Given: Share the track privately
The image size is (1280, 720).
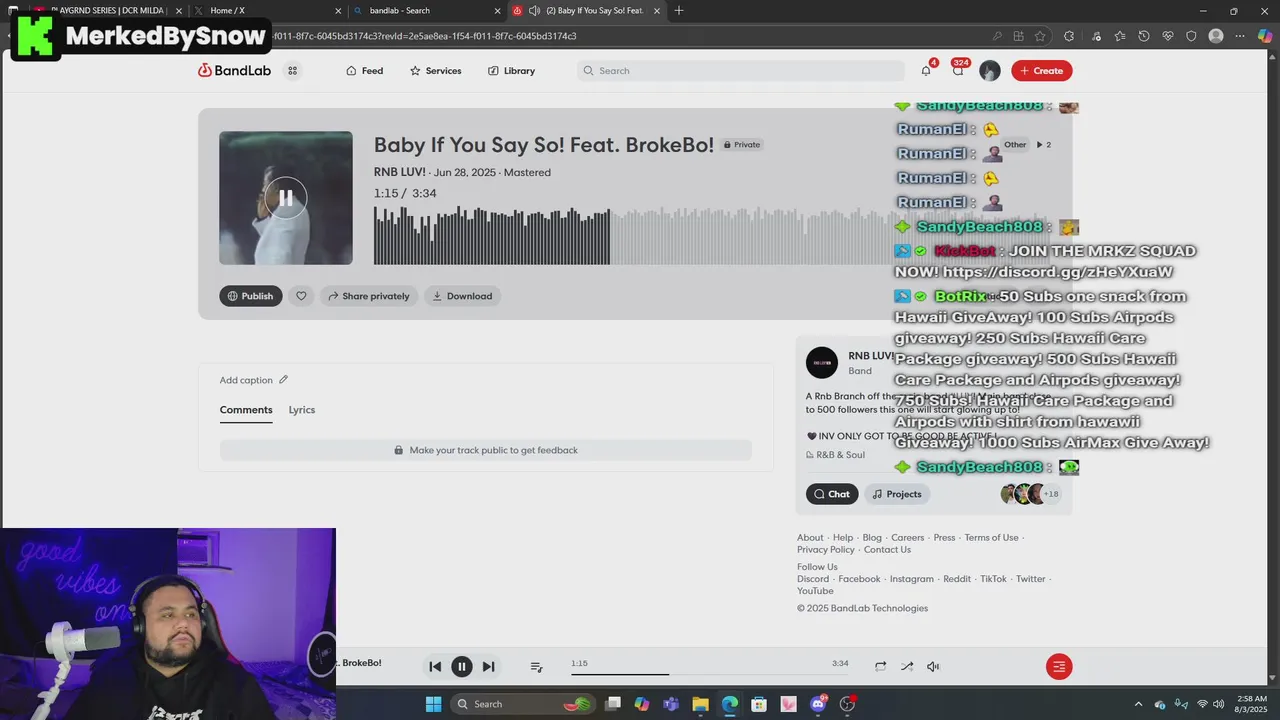Looking at the screenshot, I should 369,296.
